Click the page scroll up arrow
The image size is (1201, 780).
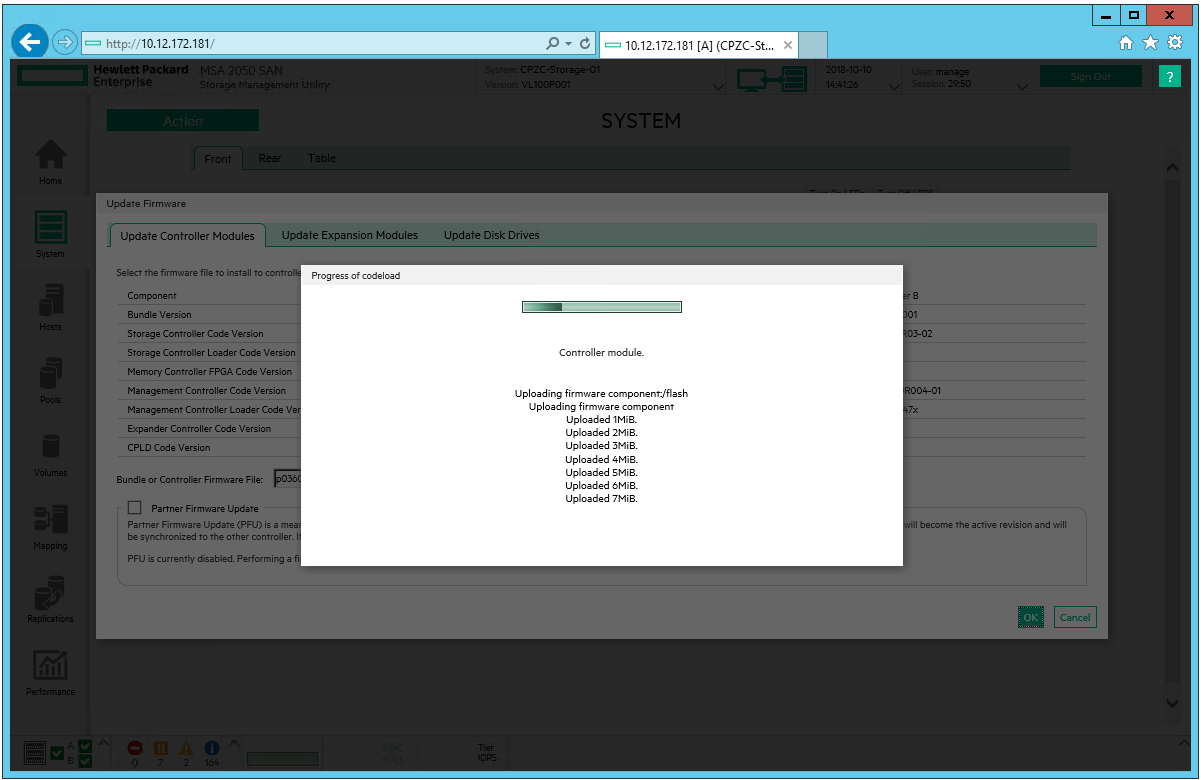click(1173, 168)
